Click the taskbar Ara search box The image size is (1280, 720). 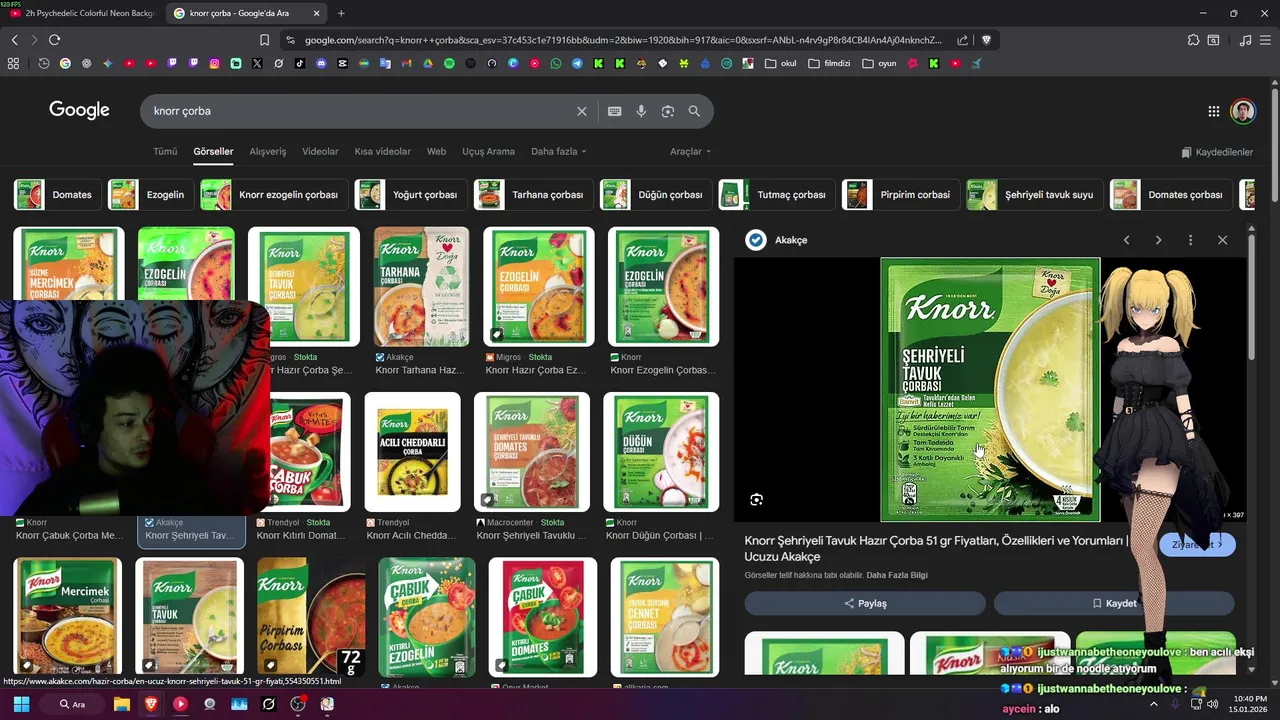tap(73, 704)
